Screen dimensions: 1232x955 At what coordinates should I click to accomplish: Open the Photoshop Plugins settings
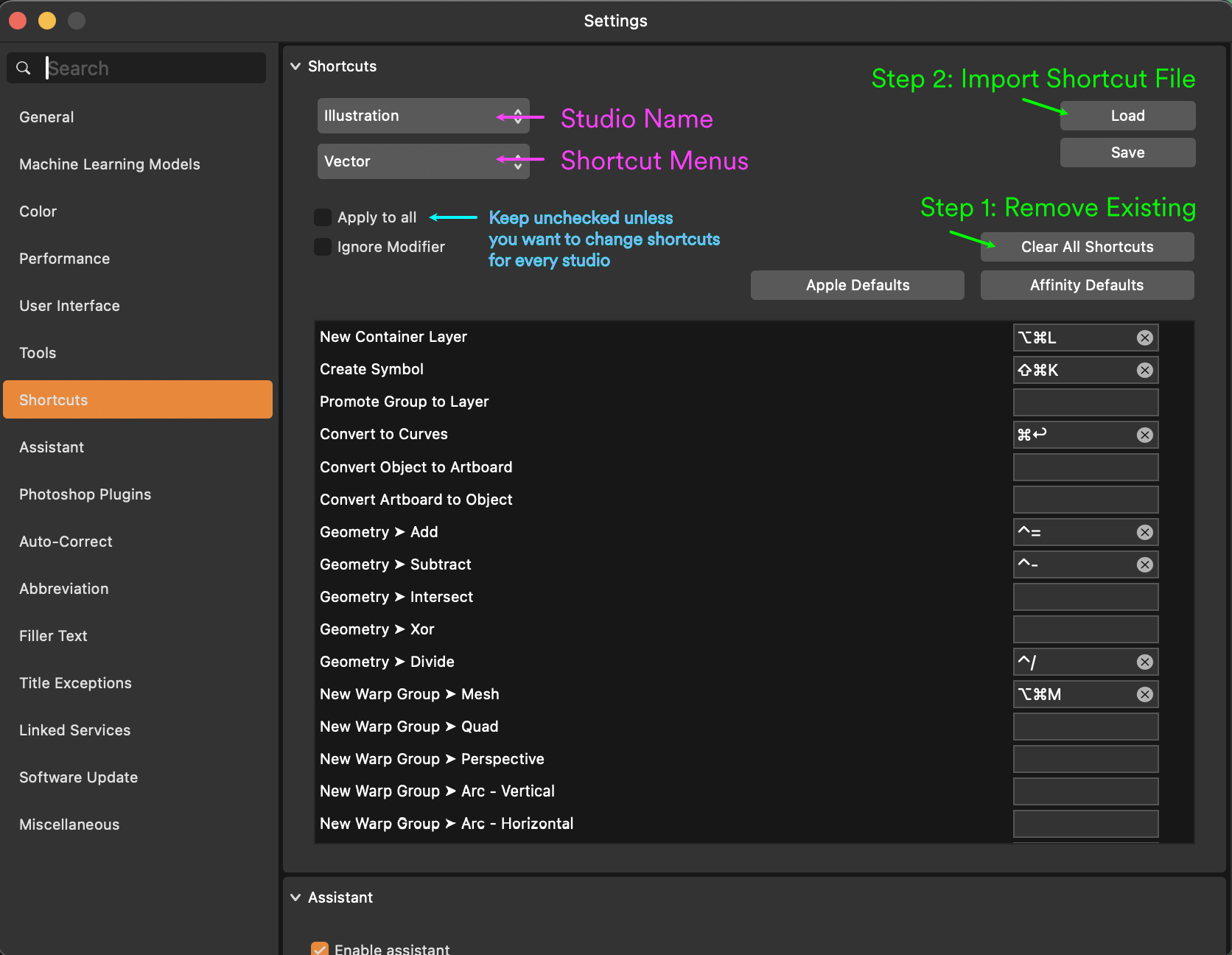click(85, 494)
